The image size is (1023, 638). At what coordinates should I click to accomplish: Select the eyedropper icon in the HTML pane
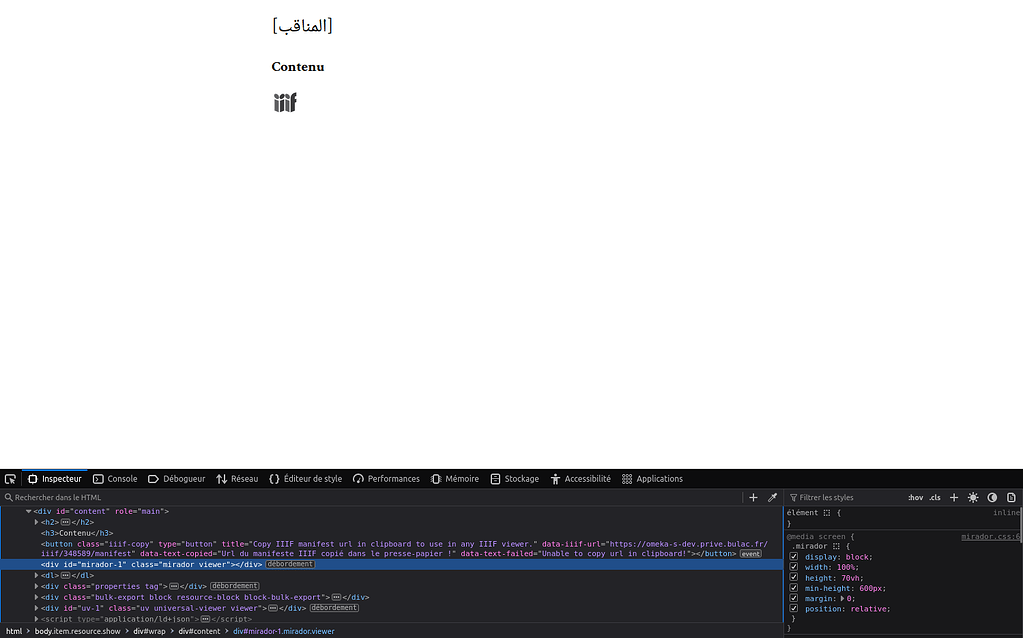click(772, 497)
